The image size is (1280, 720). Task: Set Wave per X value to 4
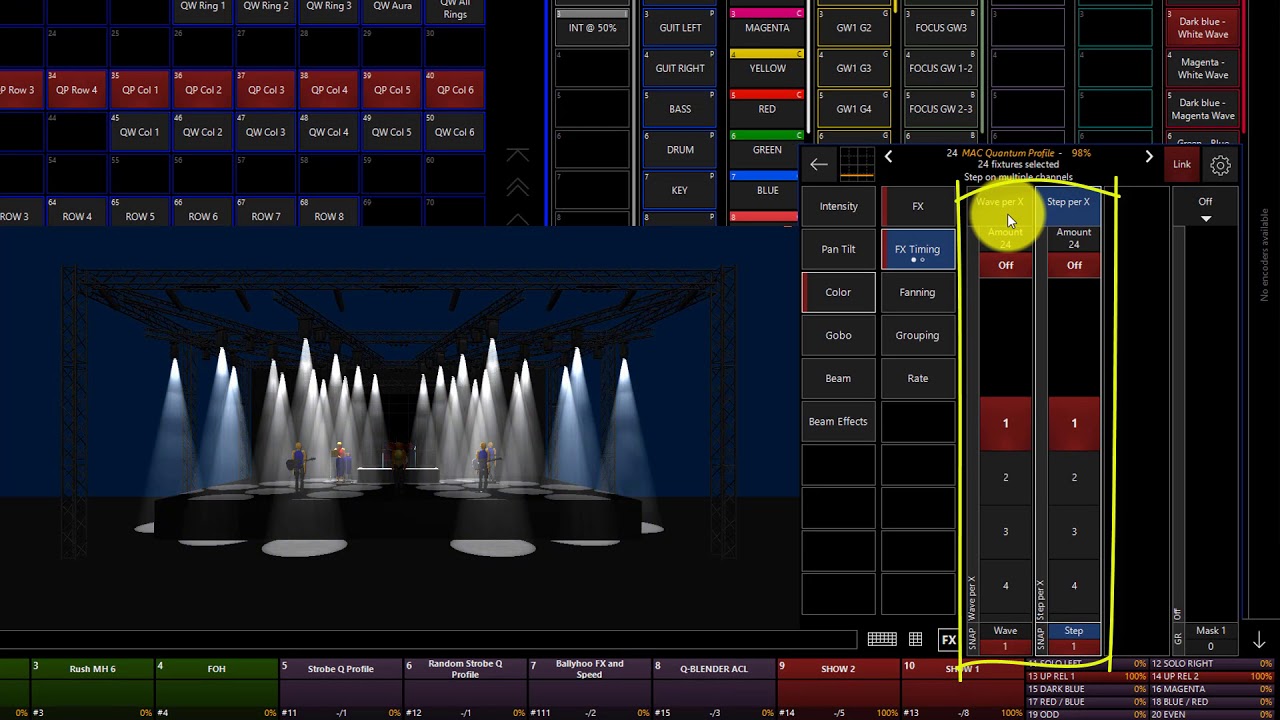[x=1006, y=586]
